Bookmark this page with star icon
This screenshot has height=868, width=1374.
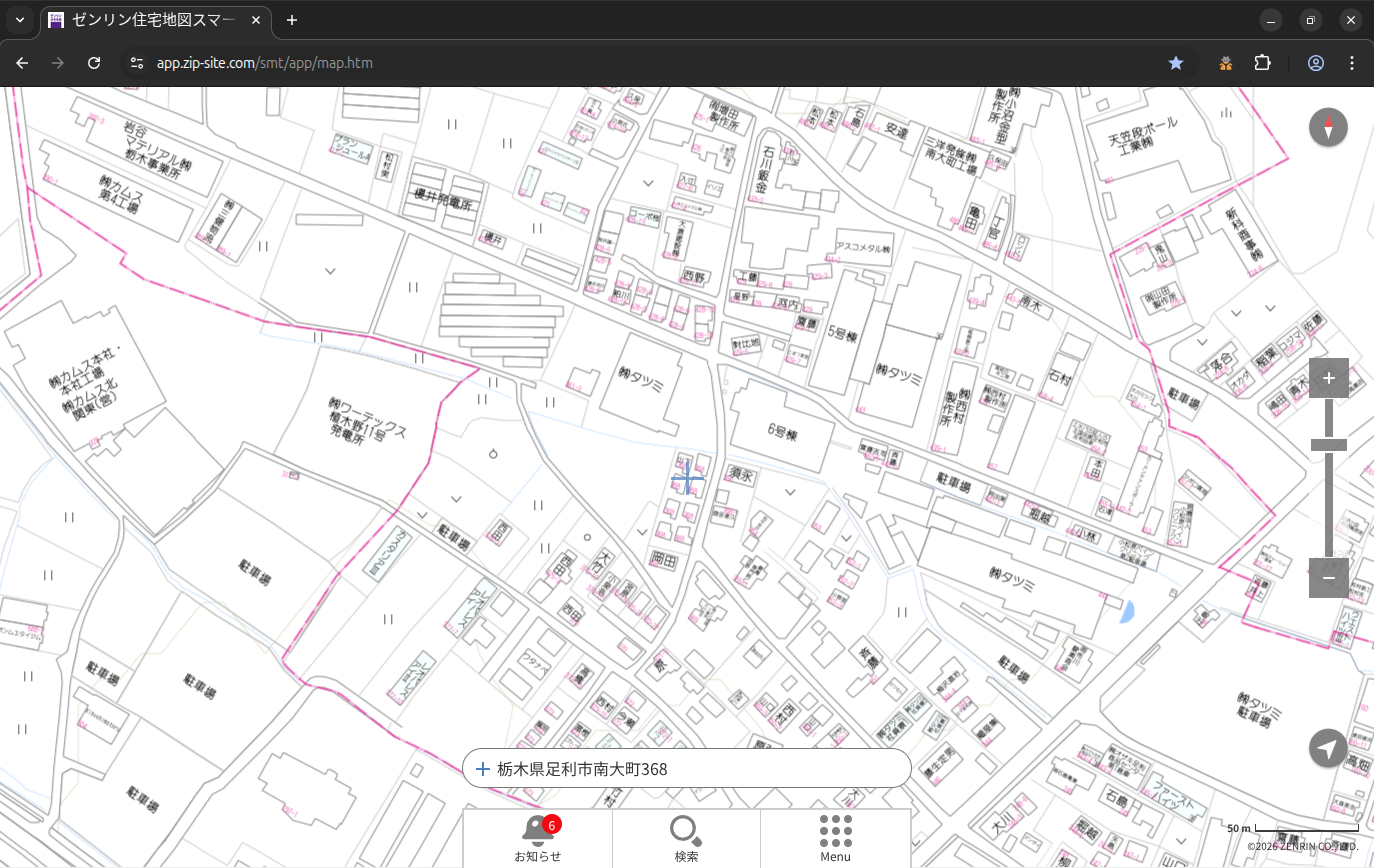(x=1176, y=63)
